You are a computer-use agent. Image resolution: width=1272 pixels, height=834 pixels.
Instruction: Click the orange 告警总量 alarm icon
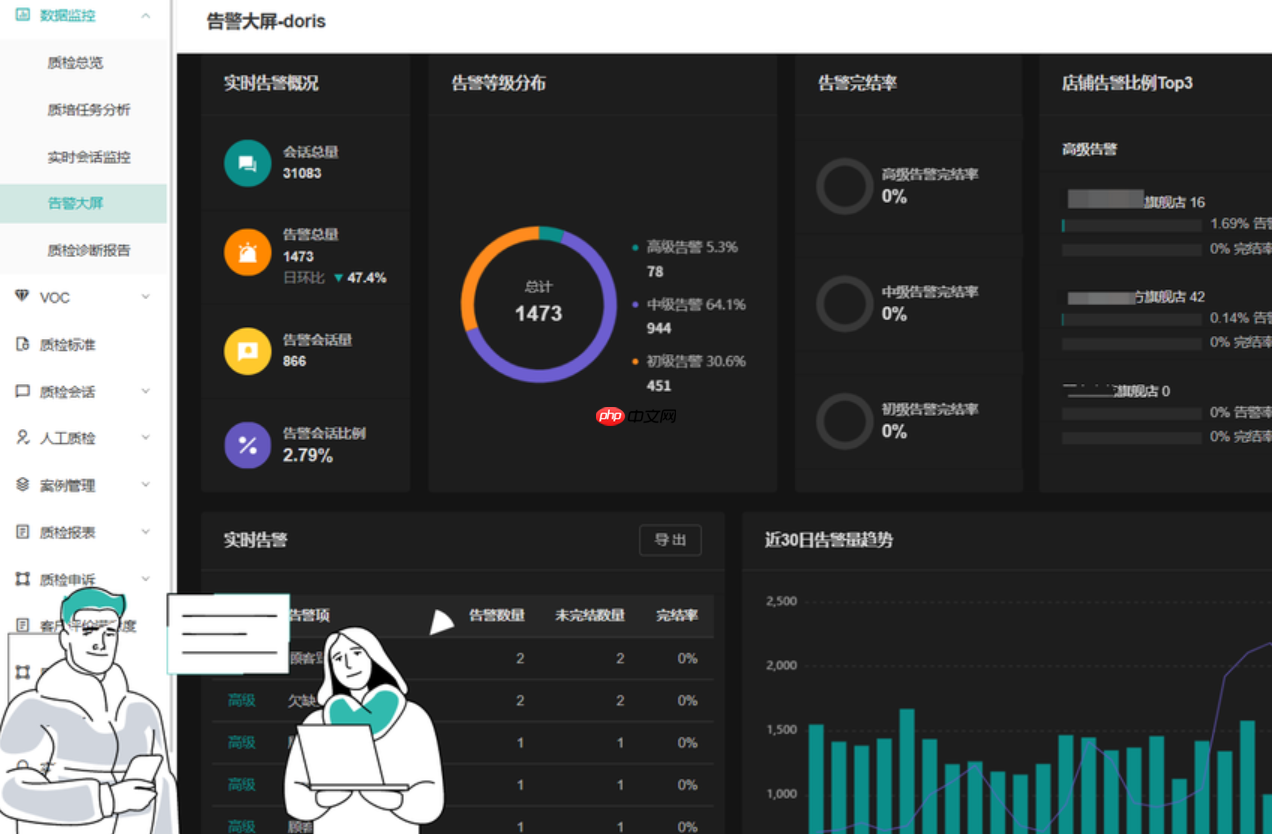[246, 252]
